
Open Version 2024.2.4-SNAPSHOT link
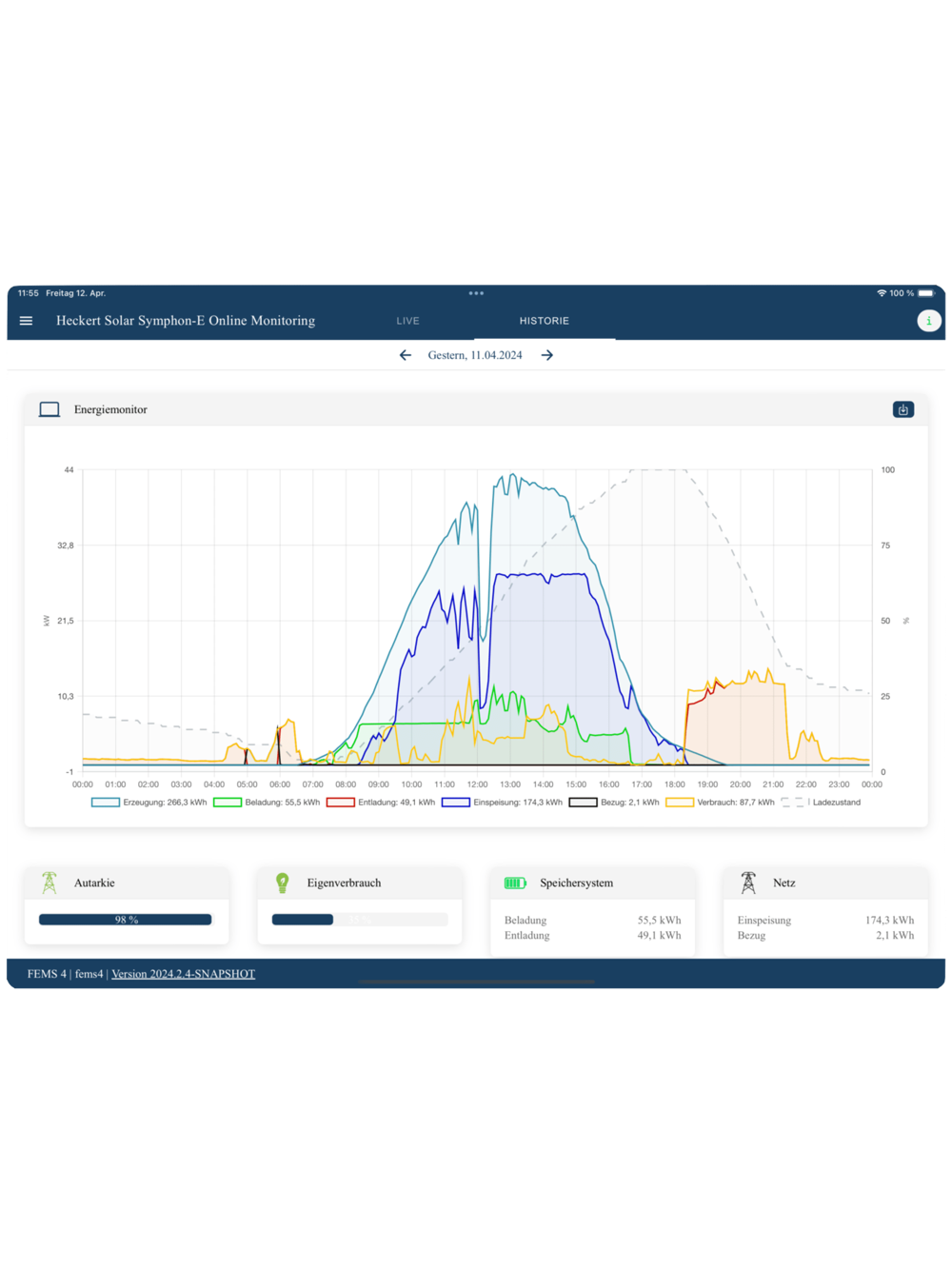tap(183, 974)
